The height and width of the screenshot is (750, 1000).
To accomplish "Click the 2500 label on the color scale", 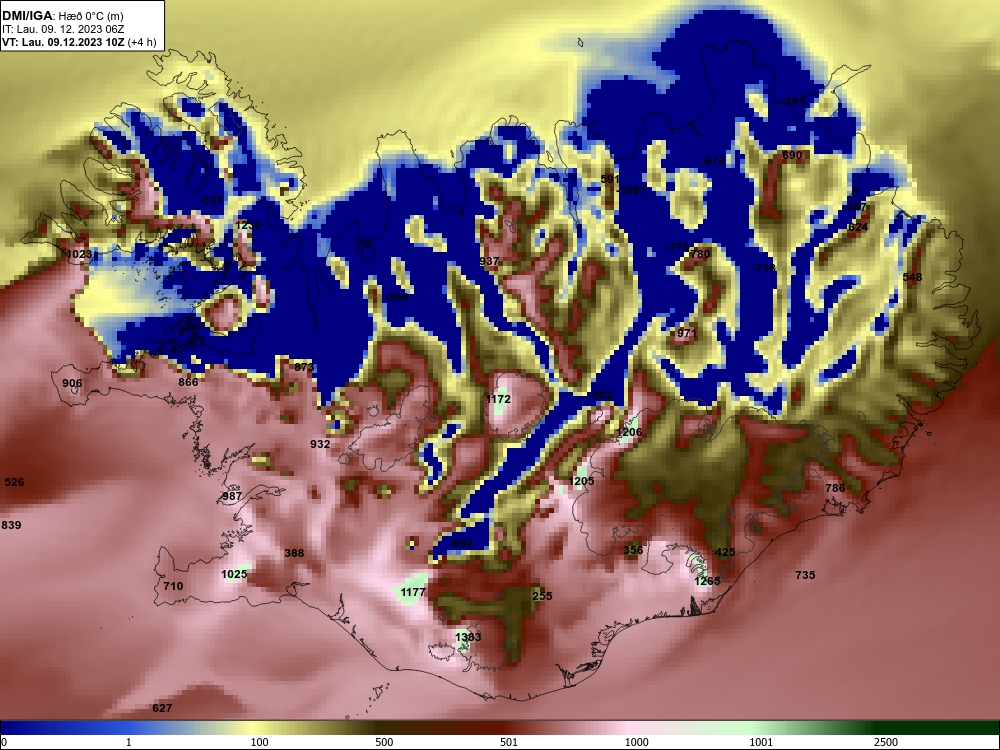I will click(886, 742).
